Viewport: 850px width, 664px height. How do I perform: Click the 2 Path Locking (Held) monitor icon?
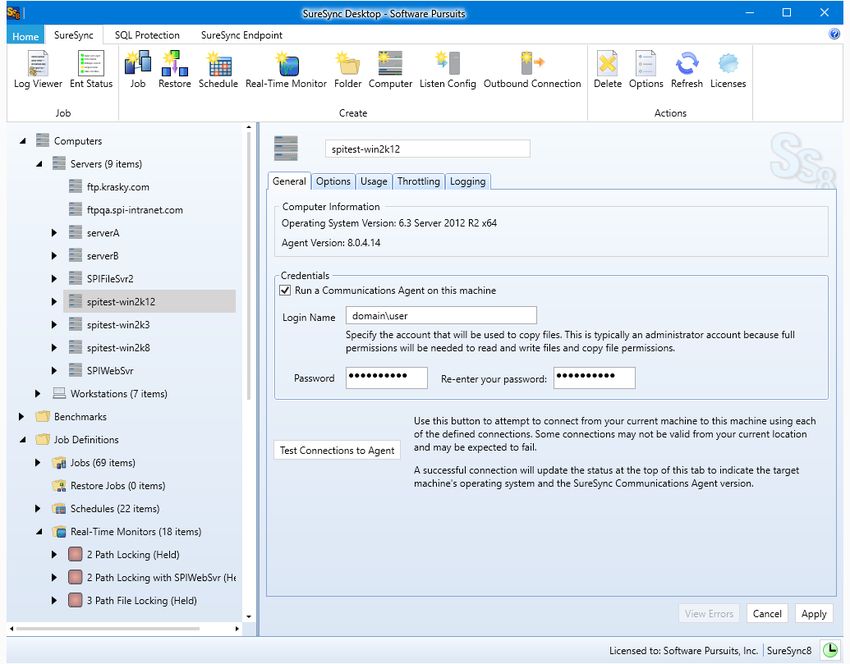pyautogui.click(x=75, y=554)
